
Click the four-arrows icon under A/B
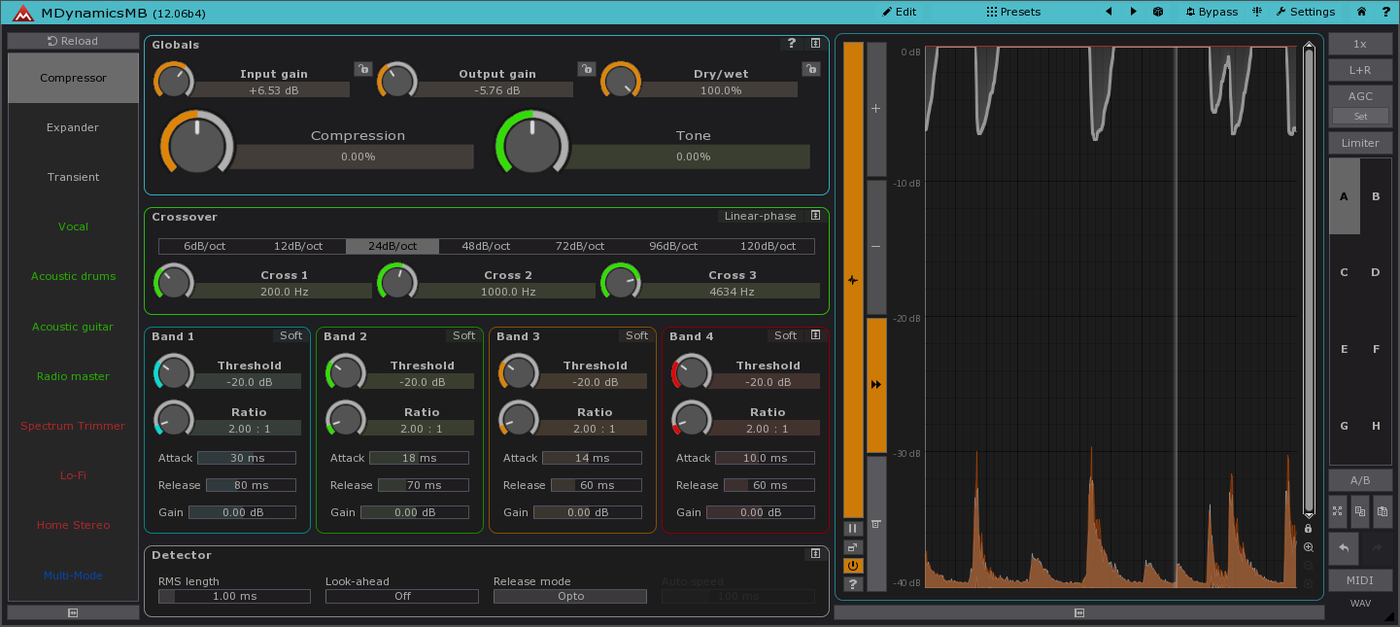[x=1338, y=511]
